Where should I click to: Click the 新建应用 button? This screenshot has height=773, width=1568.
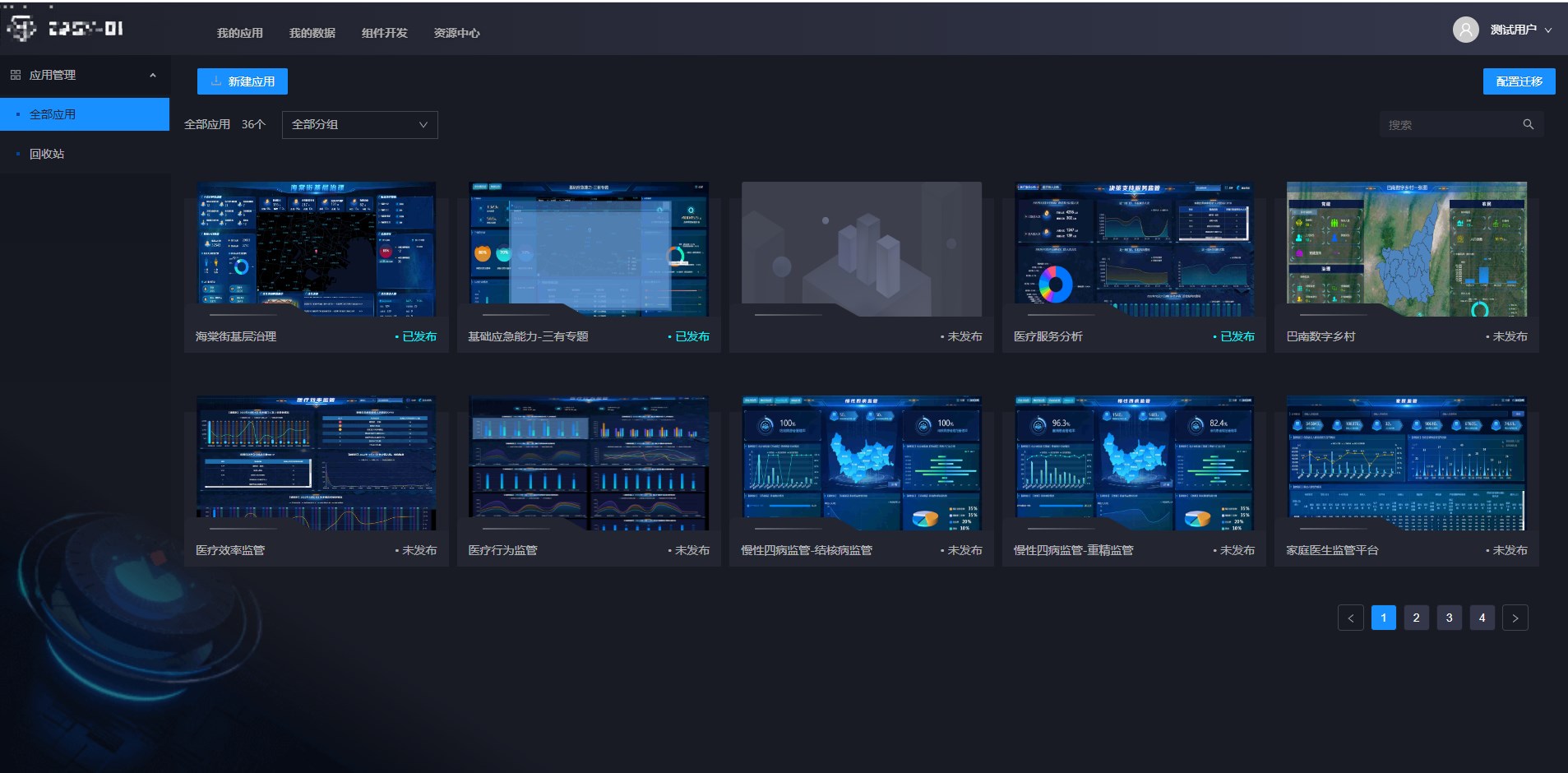[x=243, y=81]
